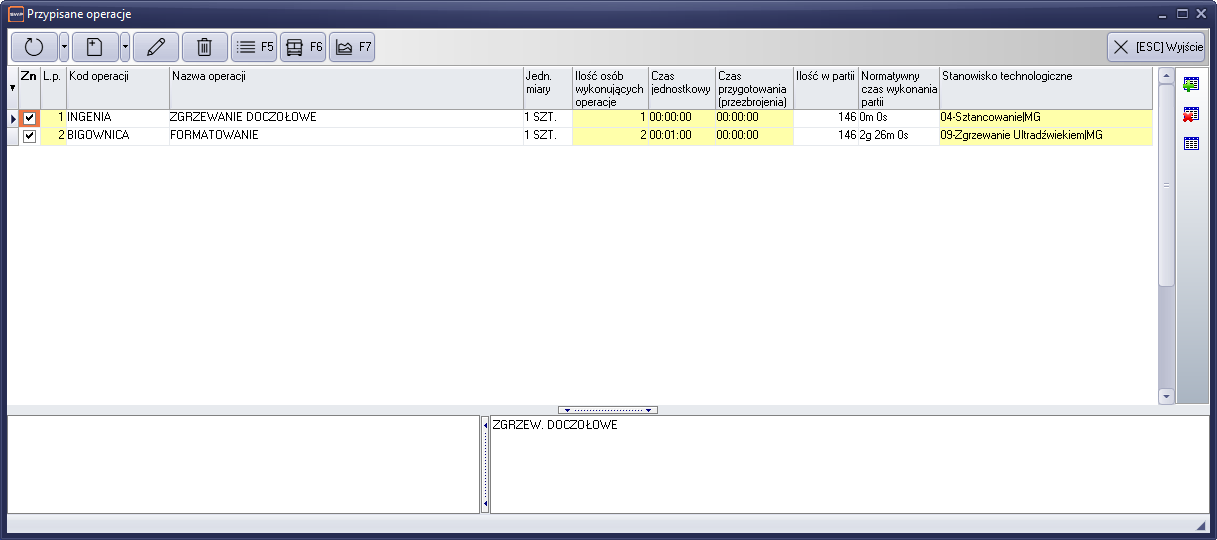Click the F6 bus icon button
Image resolution: width=1217 pixels, height=540 pixels.
(303, 47)
